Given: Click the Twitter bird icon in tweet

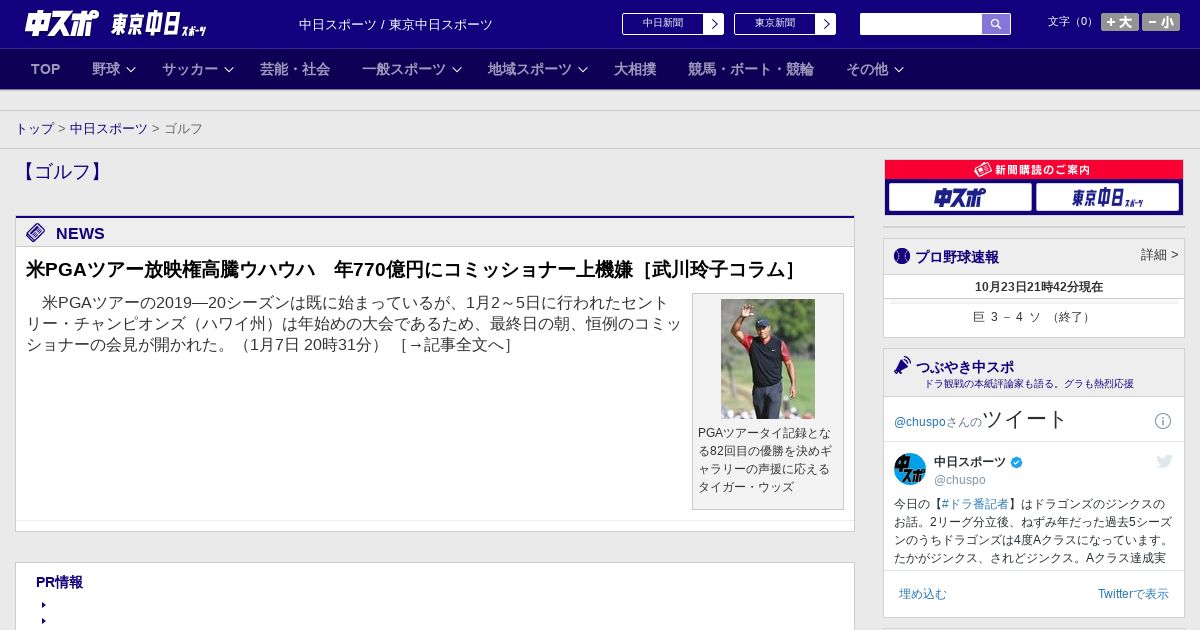Looking at the screenshot, I should coord(1164,461).
